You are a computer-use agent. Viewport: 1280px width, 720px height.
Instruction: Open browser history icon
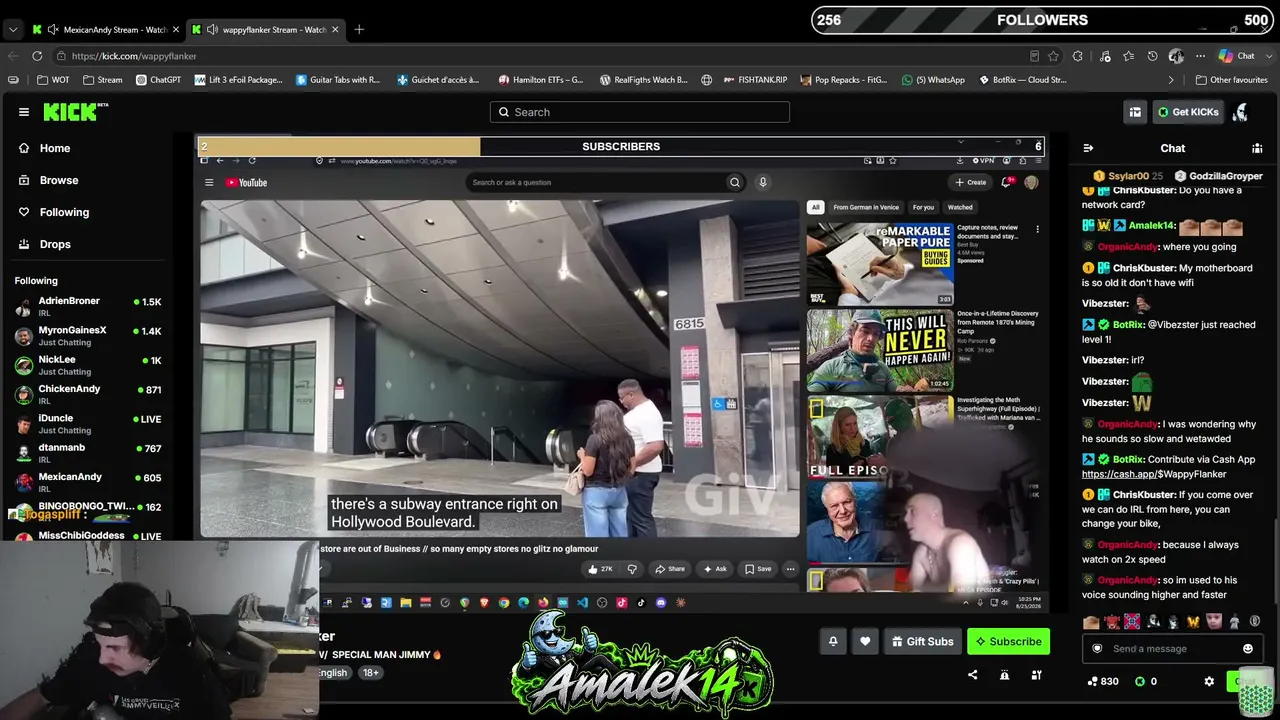(x=1152, y=56)
